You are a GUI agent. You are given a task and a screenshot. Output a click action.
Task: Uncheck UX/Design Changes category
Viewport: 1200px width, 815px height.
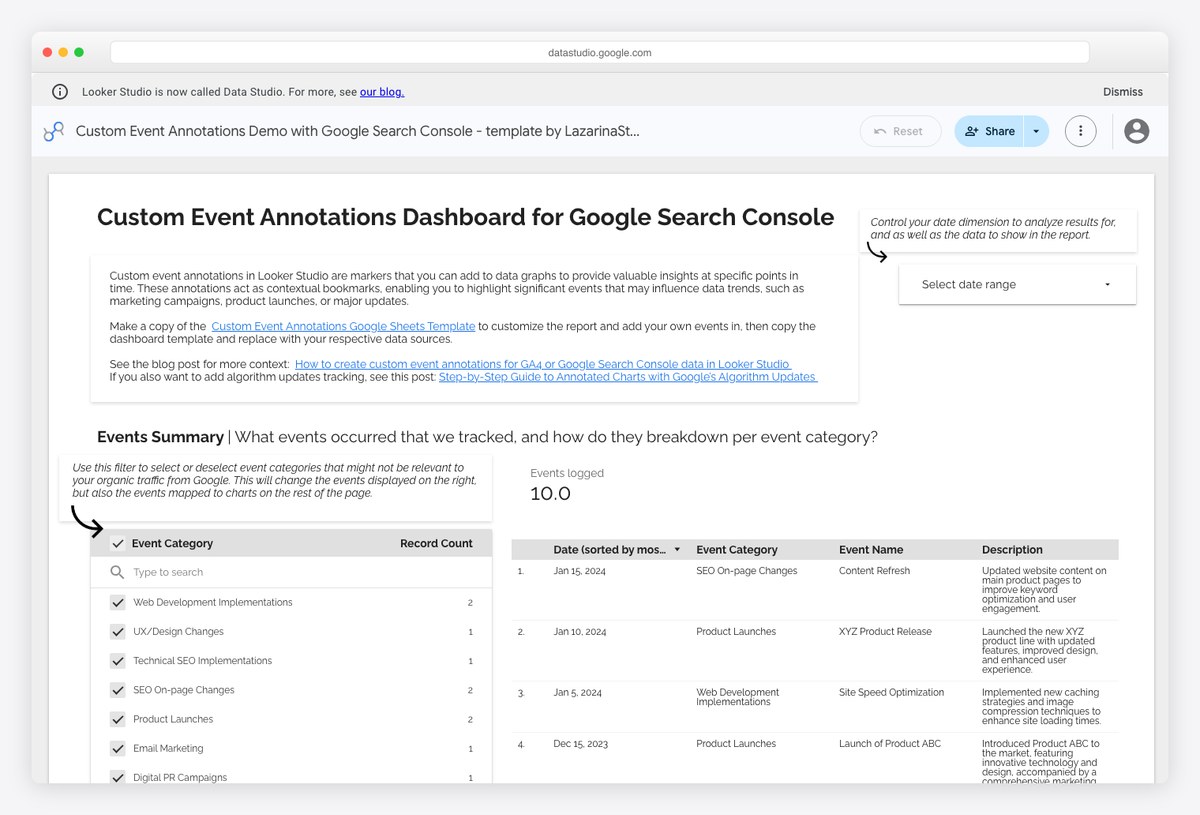[118, 632]
